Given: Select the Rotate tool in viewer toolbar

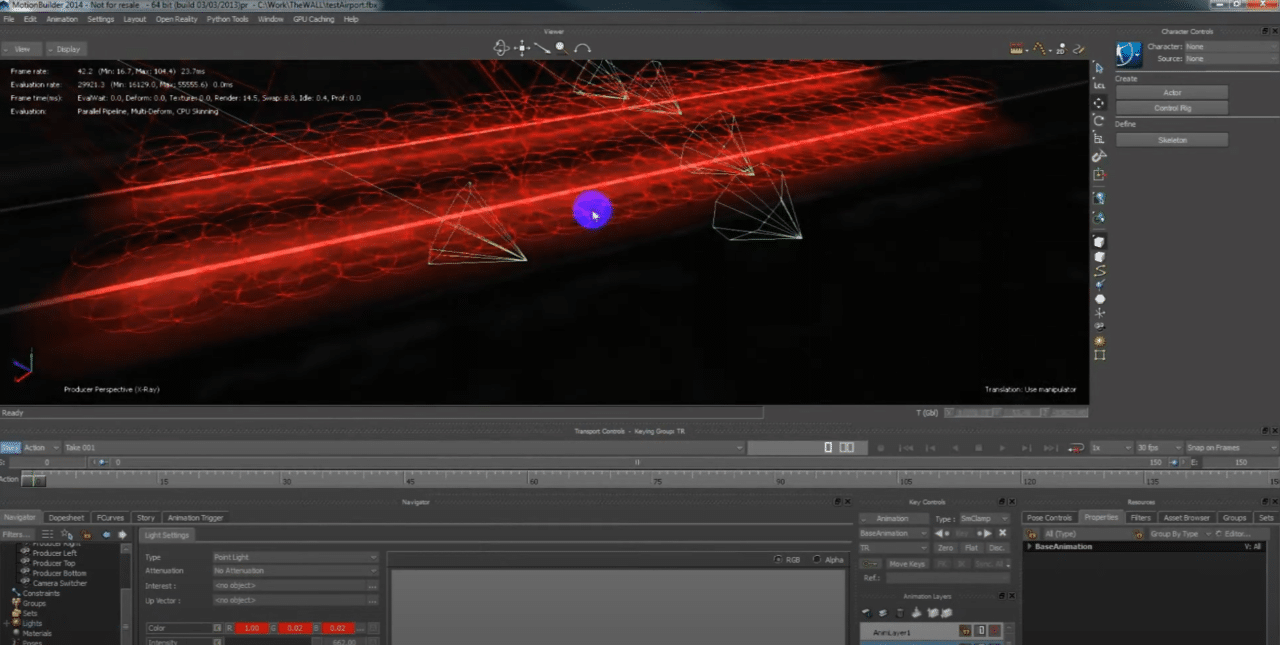Looking at the screenshot, I should pyautogui.click(x=1099, y=120).
